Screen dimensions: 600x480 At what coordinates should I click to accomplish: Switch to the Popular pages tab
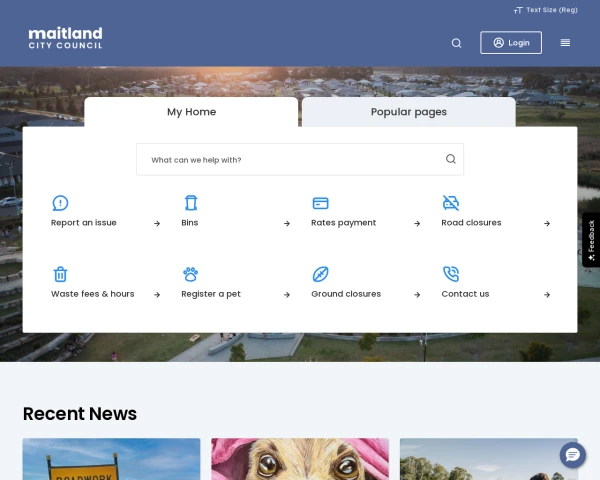409,112
